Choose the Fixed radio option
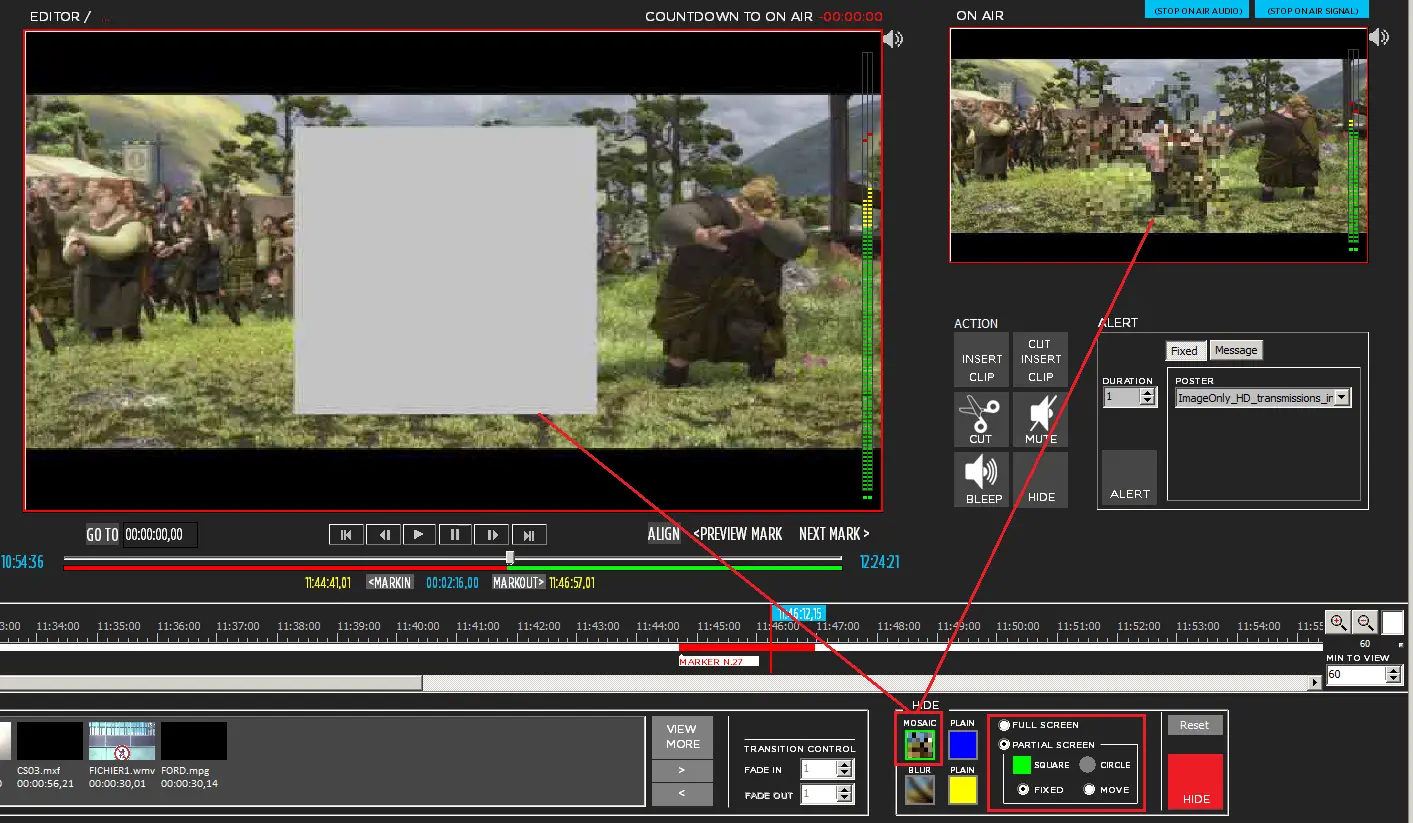The height and width of the screenshot is (823, 1413). point(1023,789)
